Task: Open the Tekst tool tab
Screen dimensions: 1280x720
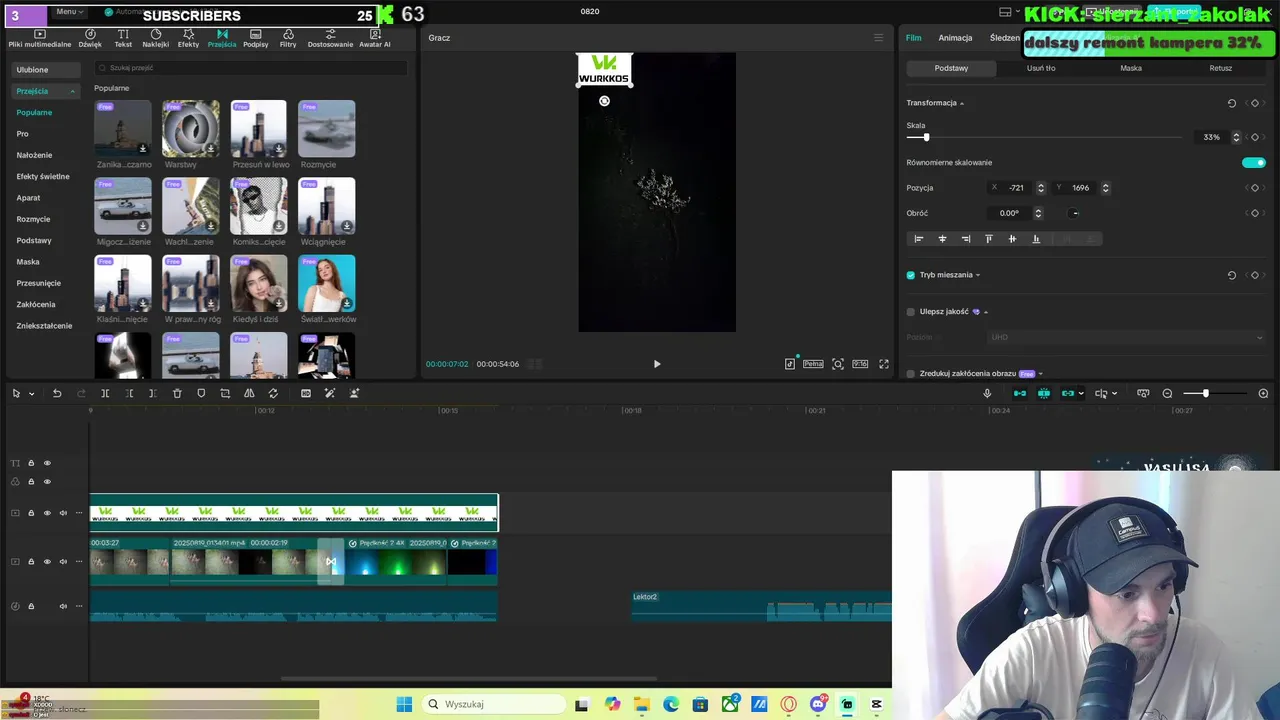Action: [x=123, y=38]
